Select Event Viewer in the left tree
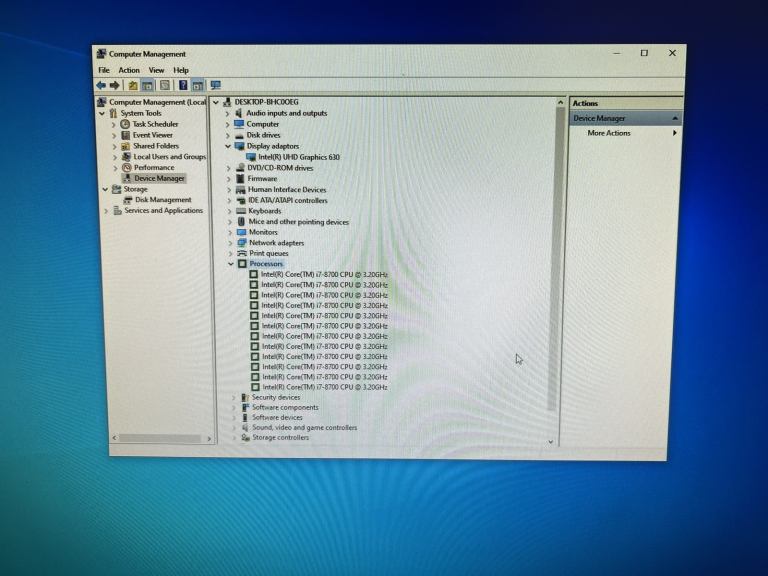Screen dimensions: 768x576 click(x=152, y=135)
